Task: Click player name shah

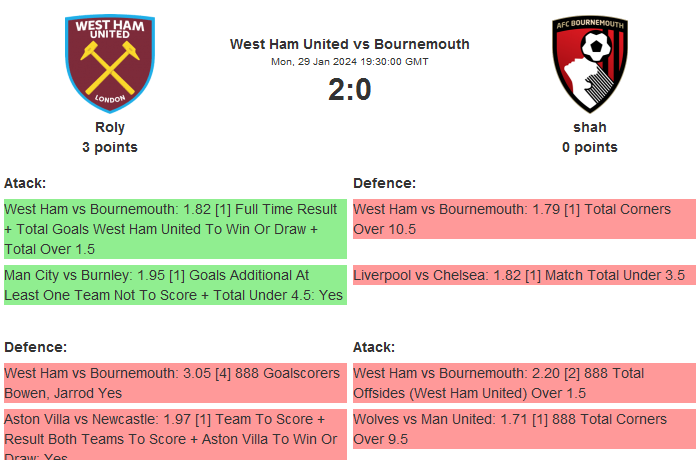Action: click(x=589, y=127)
